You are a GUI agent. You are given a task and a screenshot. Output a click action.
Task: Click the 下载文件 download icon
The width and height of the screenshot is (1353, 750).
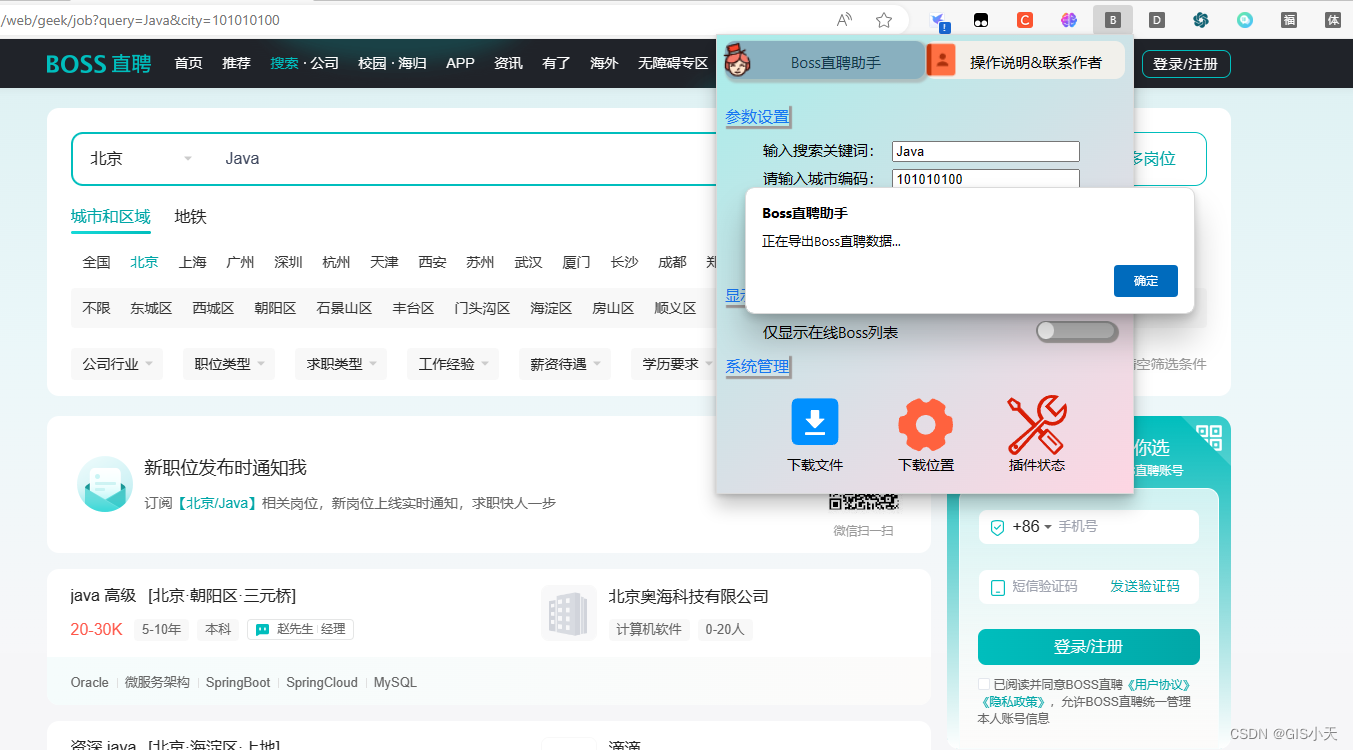(814, 421)
